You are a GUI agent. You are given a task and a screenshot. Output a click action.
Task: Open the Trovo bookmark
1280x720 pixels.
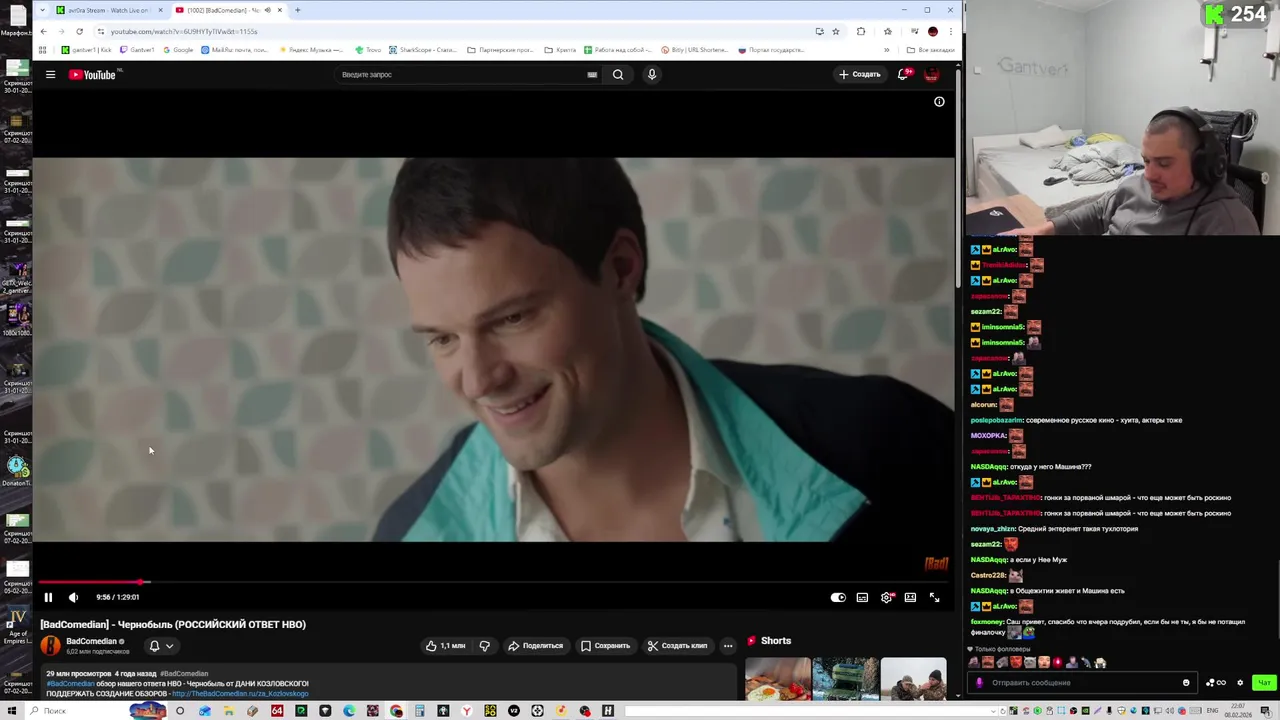[367, 50]
